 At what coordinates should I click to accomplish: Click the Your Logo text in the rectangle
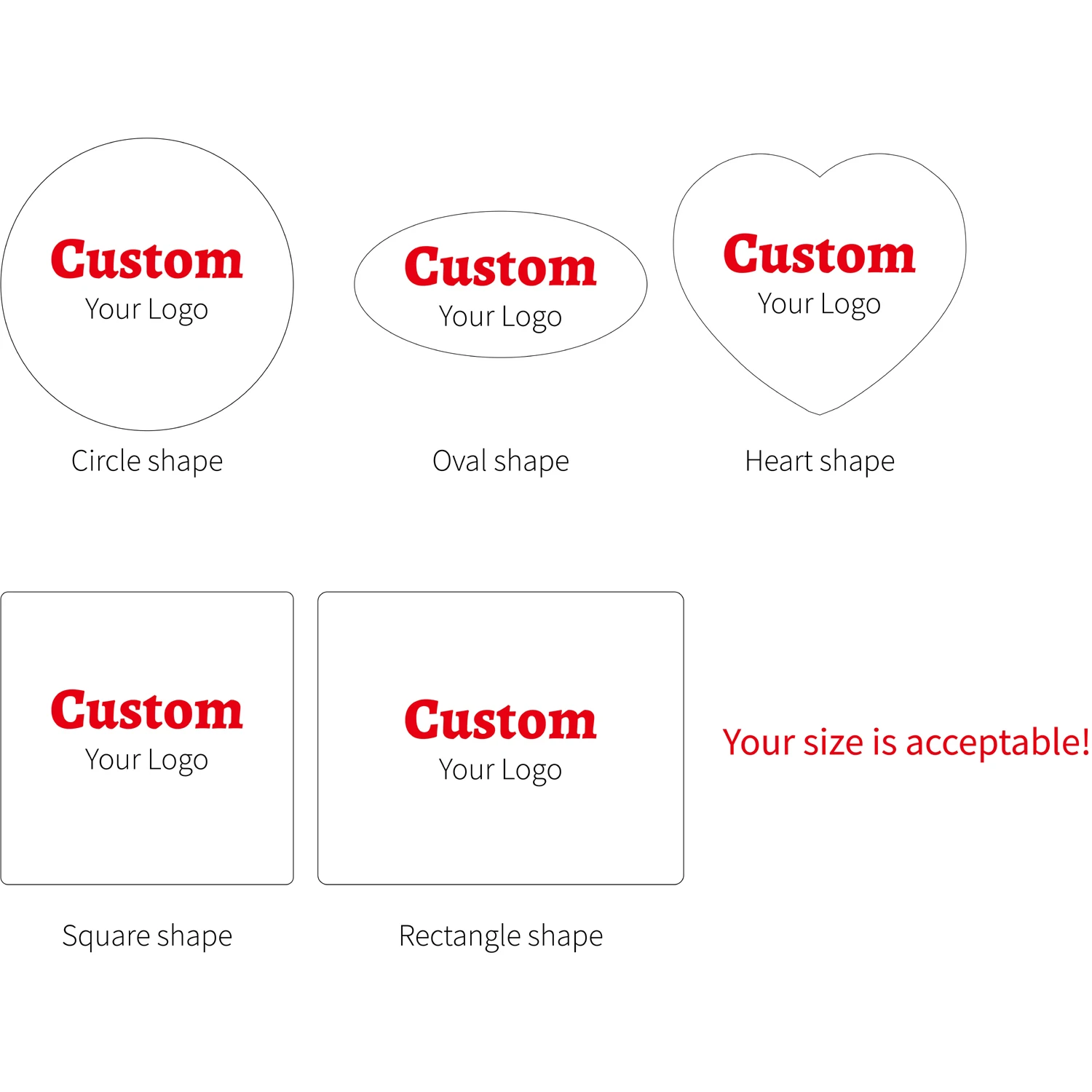pos(501,769)
